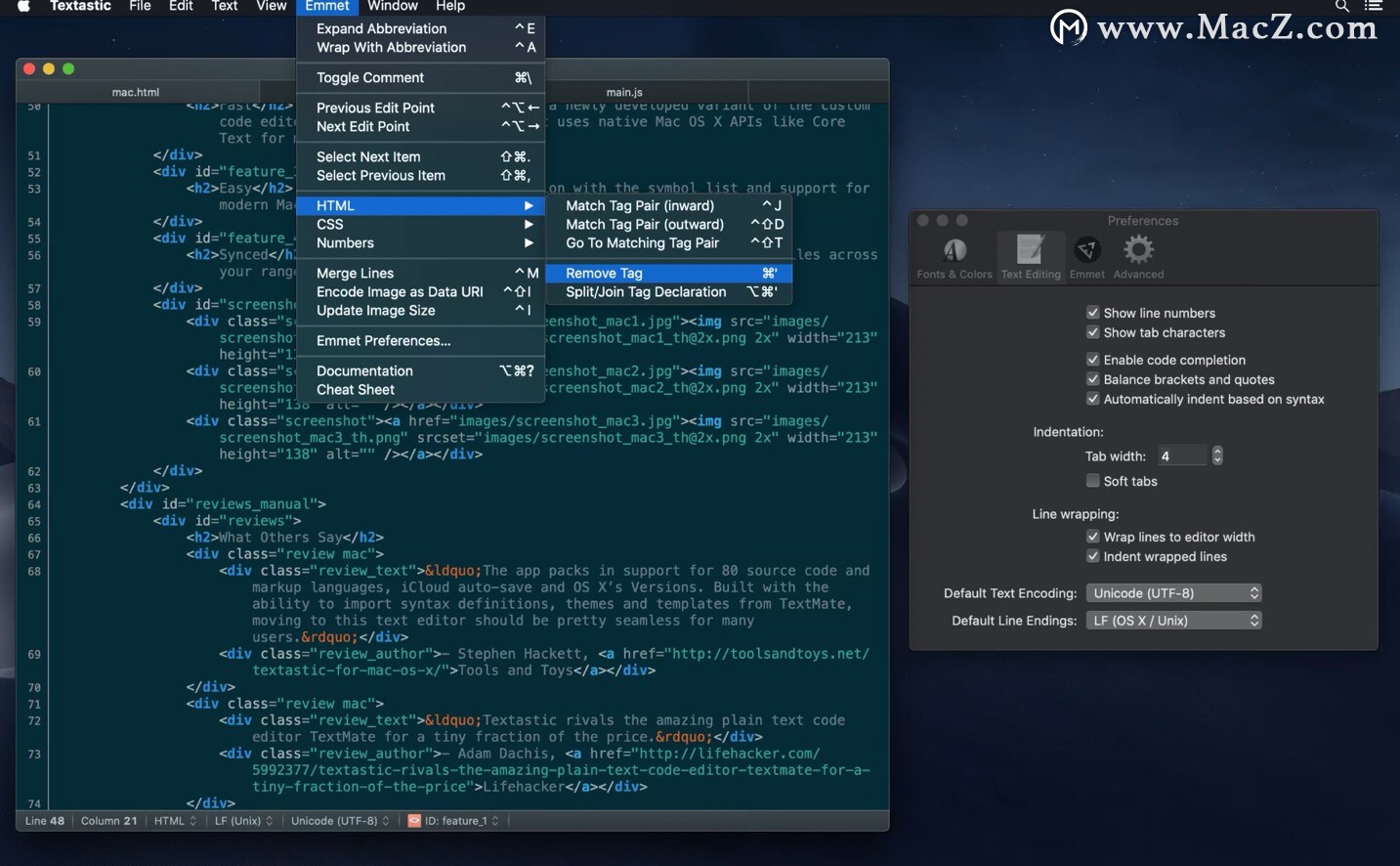Open Emmet Preferences... menu entry
This screenshot has height=866, width=1400.
click(x=420, y=341)
